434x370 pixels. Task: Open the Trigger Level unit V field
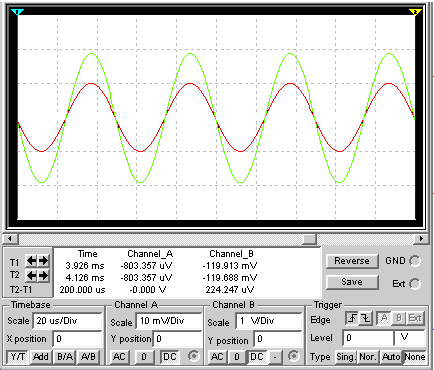pyautogui.click(x=410, y=338)
